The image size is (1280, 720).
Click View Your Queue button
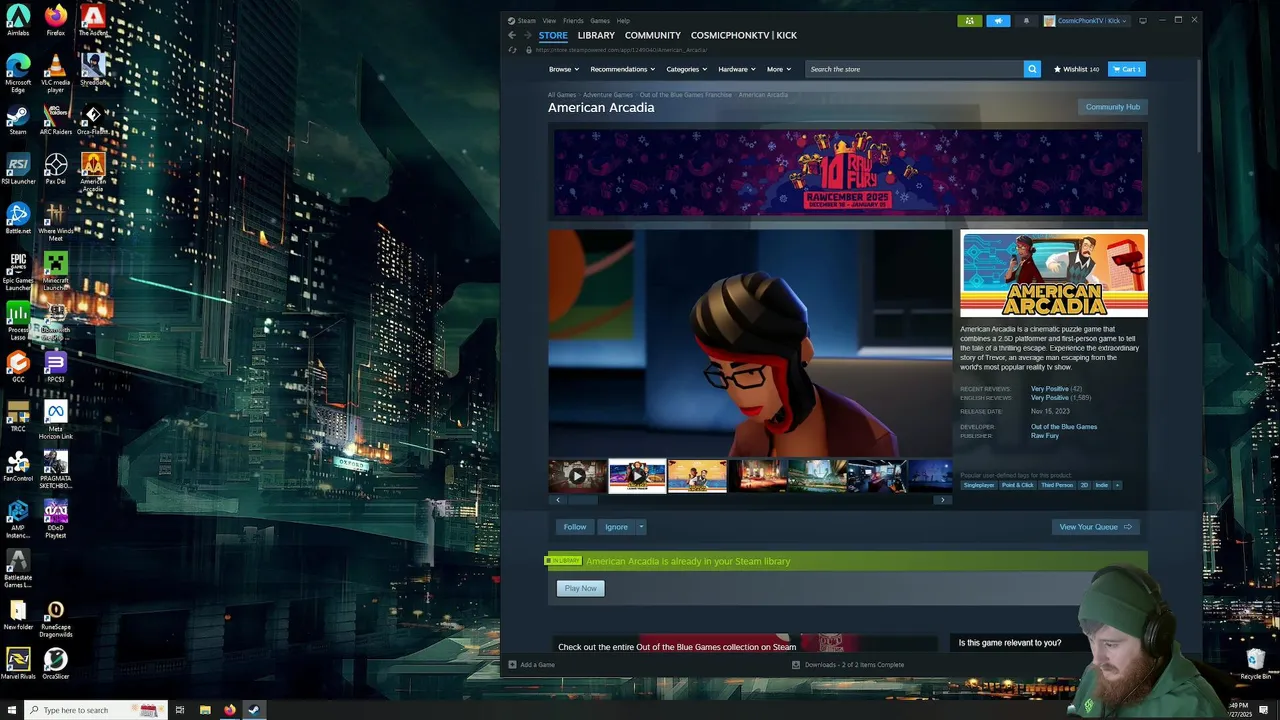[x=1095, y=527]
